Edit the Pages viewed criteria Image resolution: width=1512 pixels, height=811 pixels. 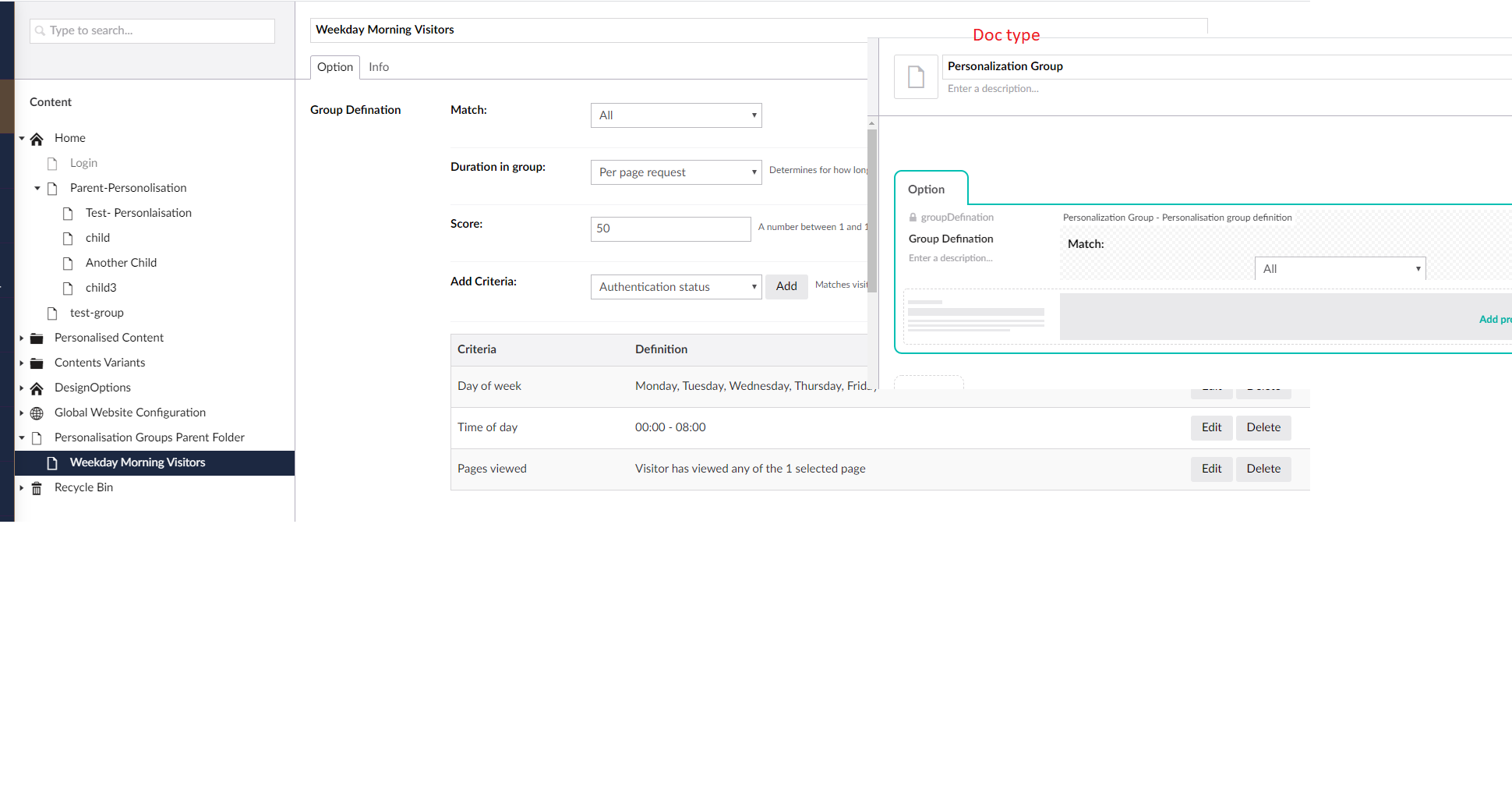pos(1211,469)
